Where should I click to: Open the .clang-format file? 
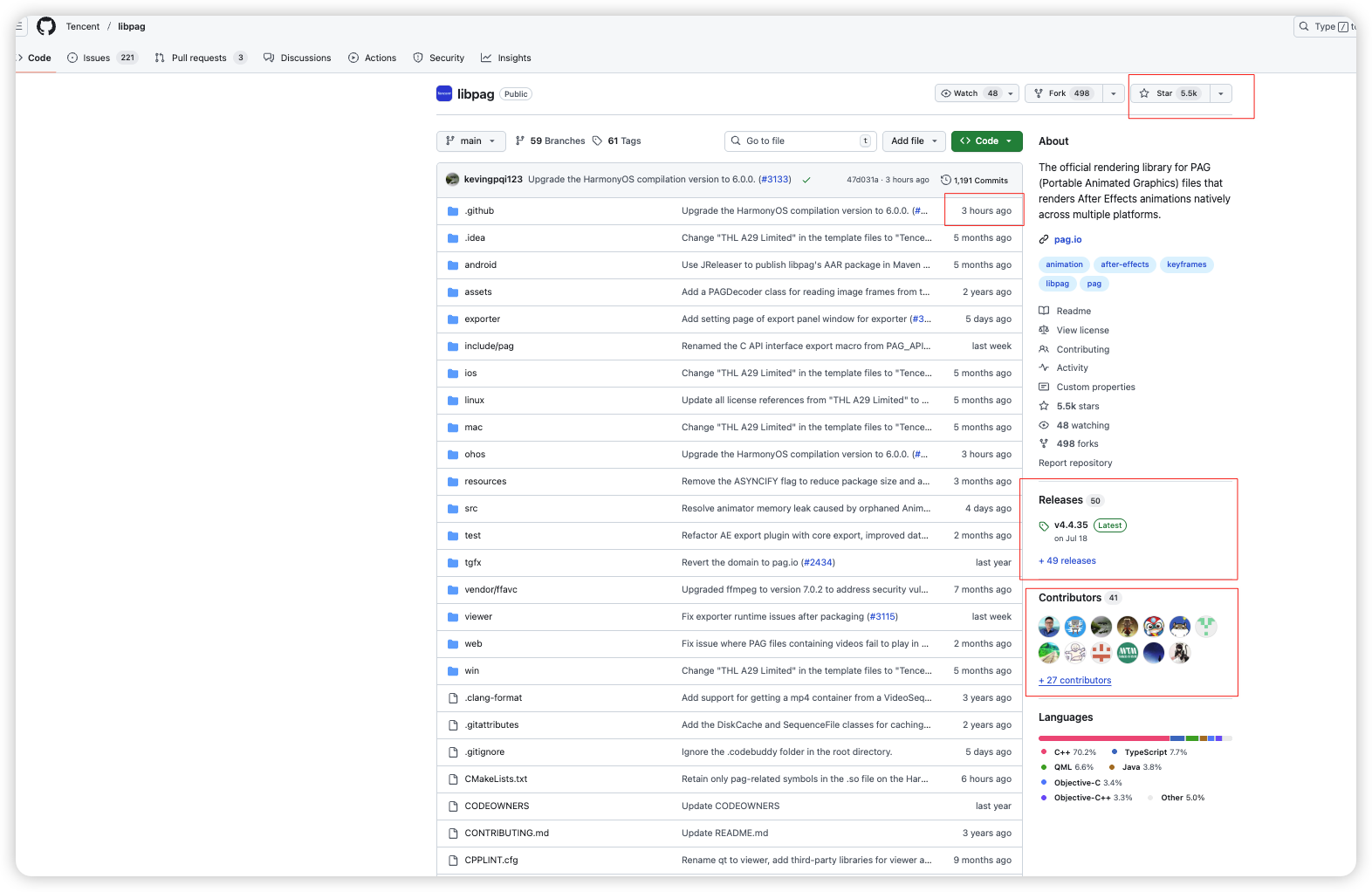click(493, 698)
